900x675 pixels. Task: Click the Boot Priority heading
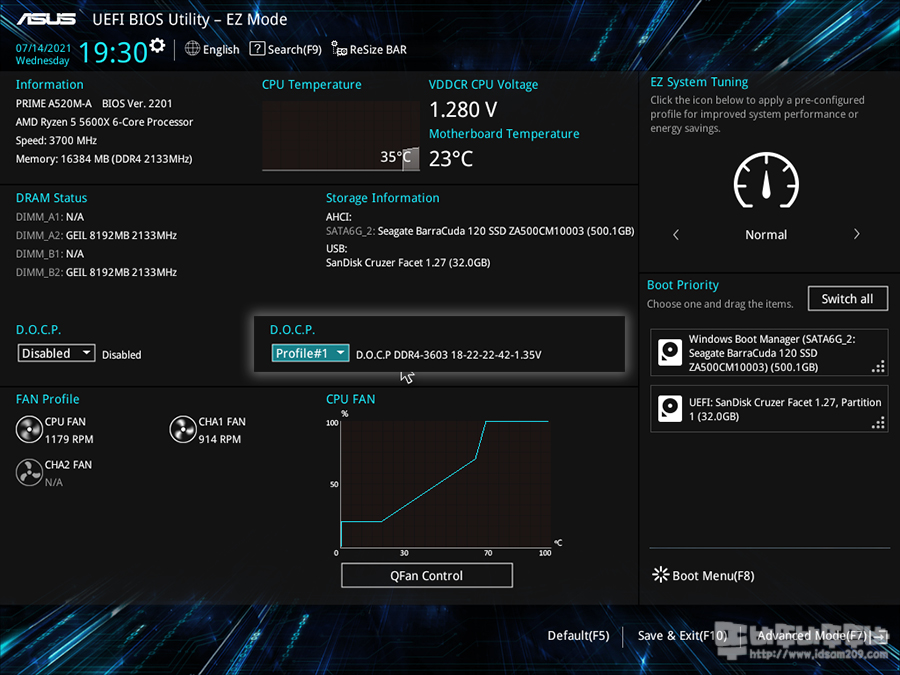pos(683,285)
